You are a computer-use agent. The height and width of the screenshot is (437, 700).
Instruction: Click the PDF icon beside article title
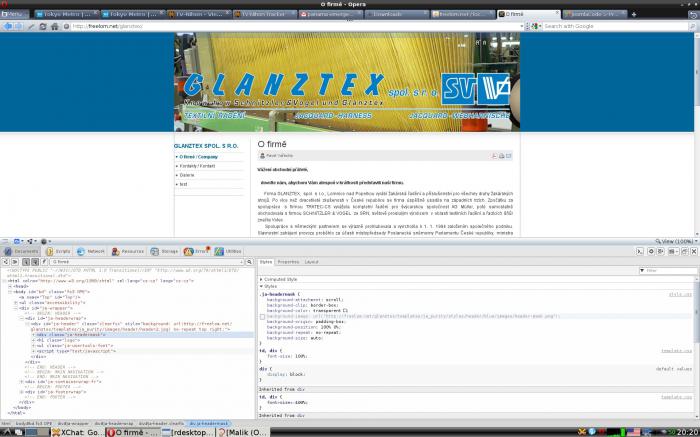[x=494, y=156]
